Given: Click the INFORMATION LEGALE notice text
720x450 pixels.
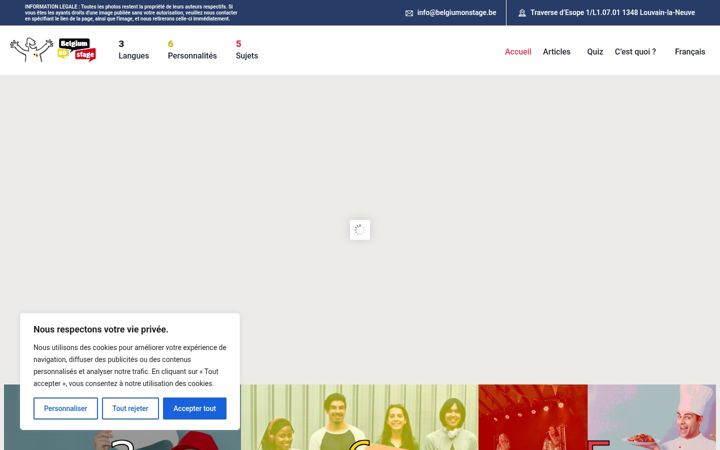Looking at the screenshot, I should (131, 13).
